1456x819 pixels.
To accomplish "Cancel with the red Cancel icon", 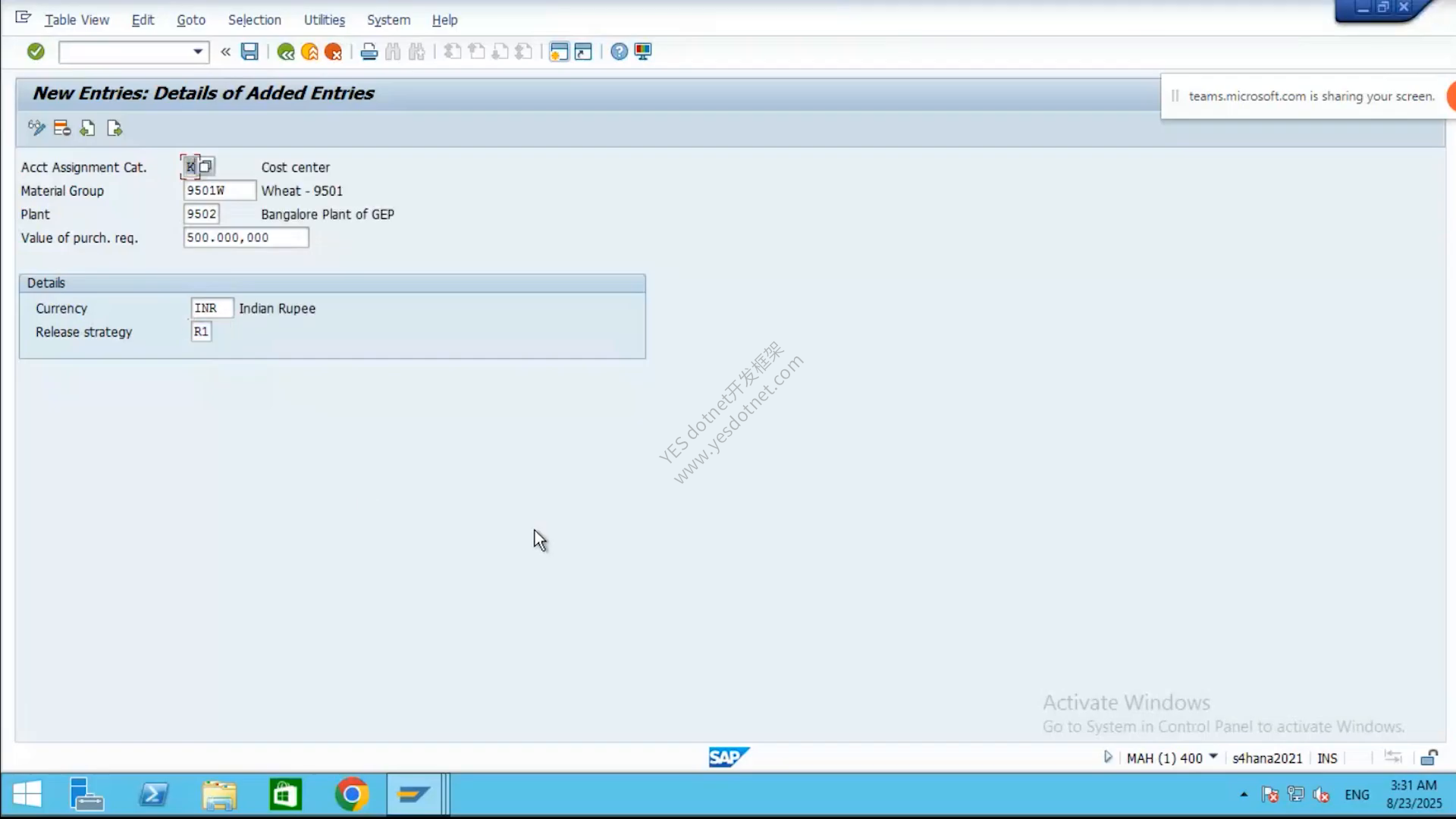I will tap(333, 52).
